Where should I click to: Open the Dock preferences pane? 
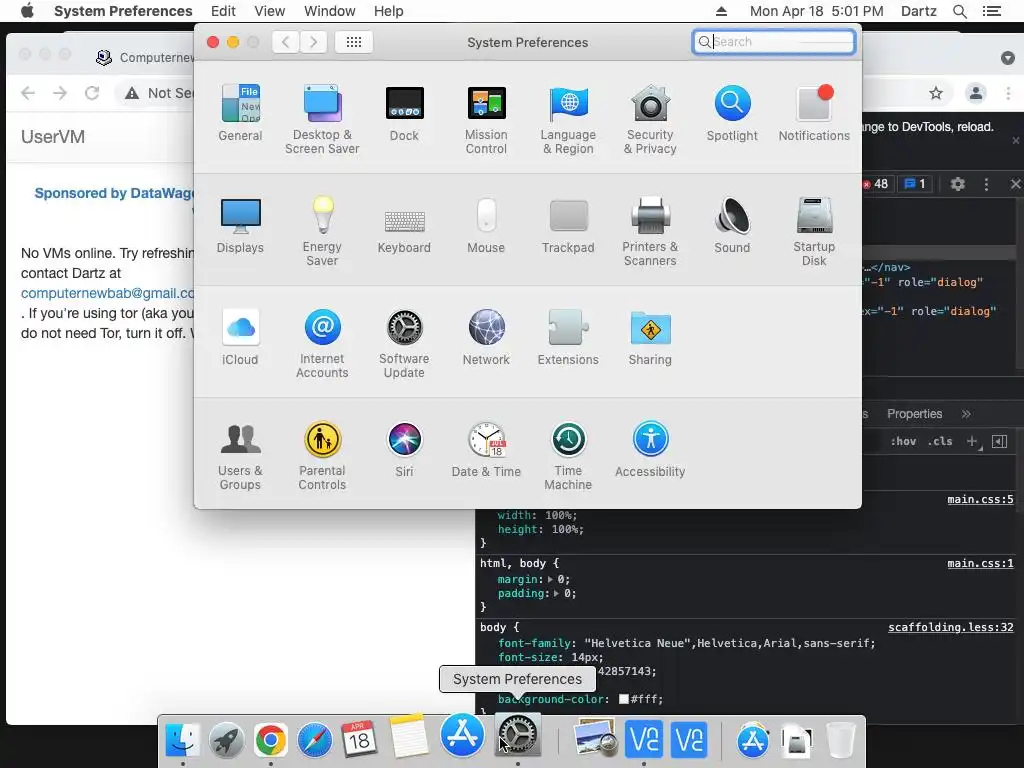pyautogui.click(x=404, y=113)
